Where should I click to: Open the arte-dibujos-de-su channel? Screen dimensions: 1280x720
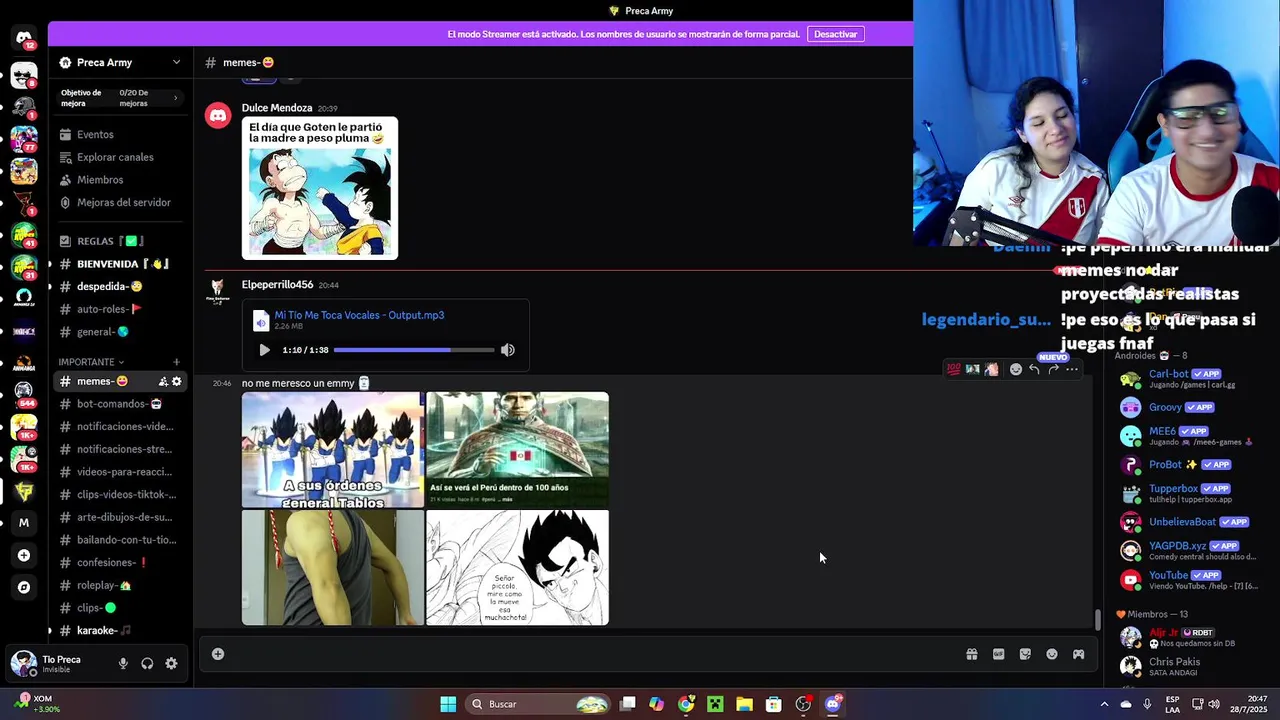[x=120, y=517]
